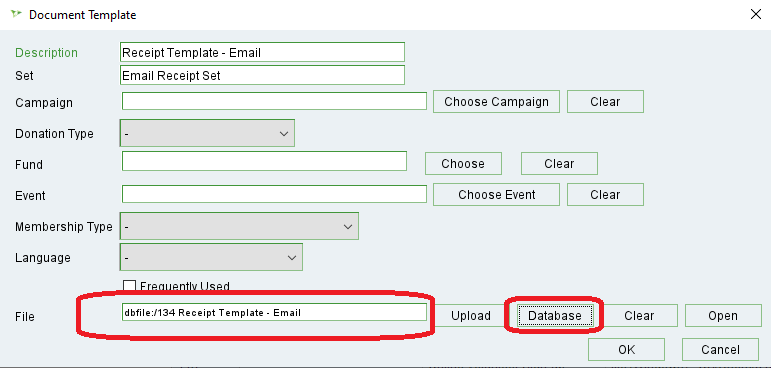Open the attached template file
771x368 pixels.
coord(723,315)
